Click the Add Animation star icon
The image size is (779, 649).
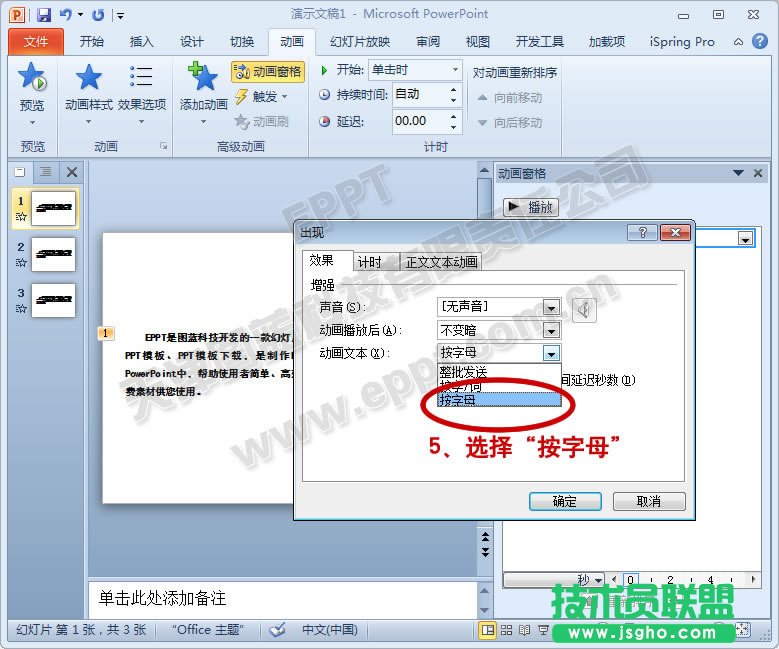tap(203, 77)
